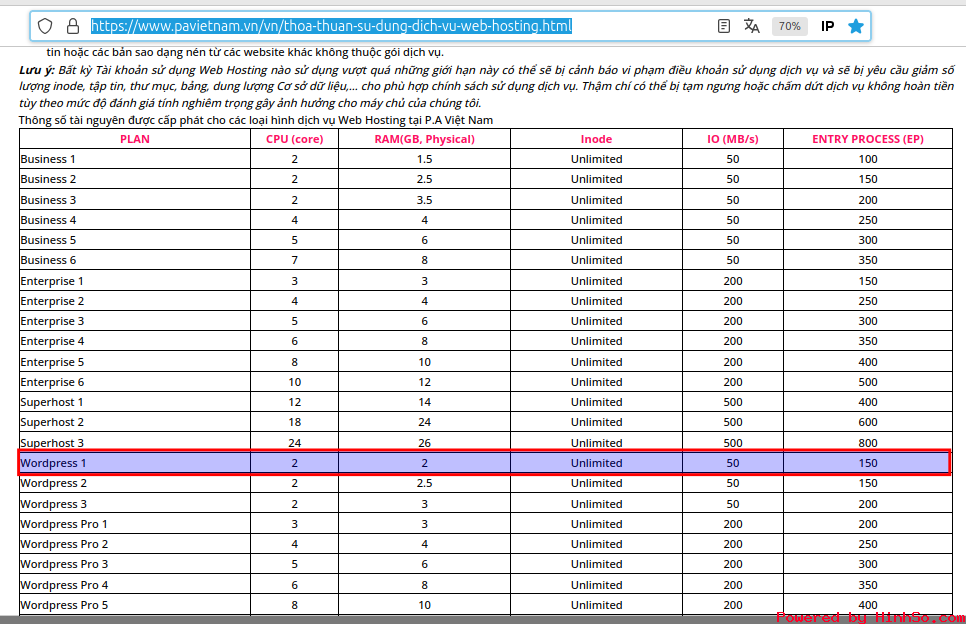Image resolution: width=966 pixels, height=624 pixels.
Task: Select the Enterprise 5 plan cell
Action: (x=135, y=362)
